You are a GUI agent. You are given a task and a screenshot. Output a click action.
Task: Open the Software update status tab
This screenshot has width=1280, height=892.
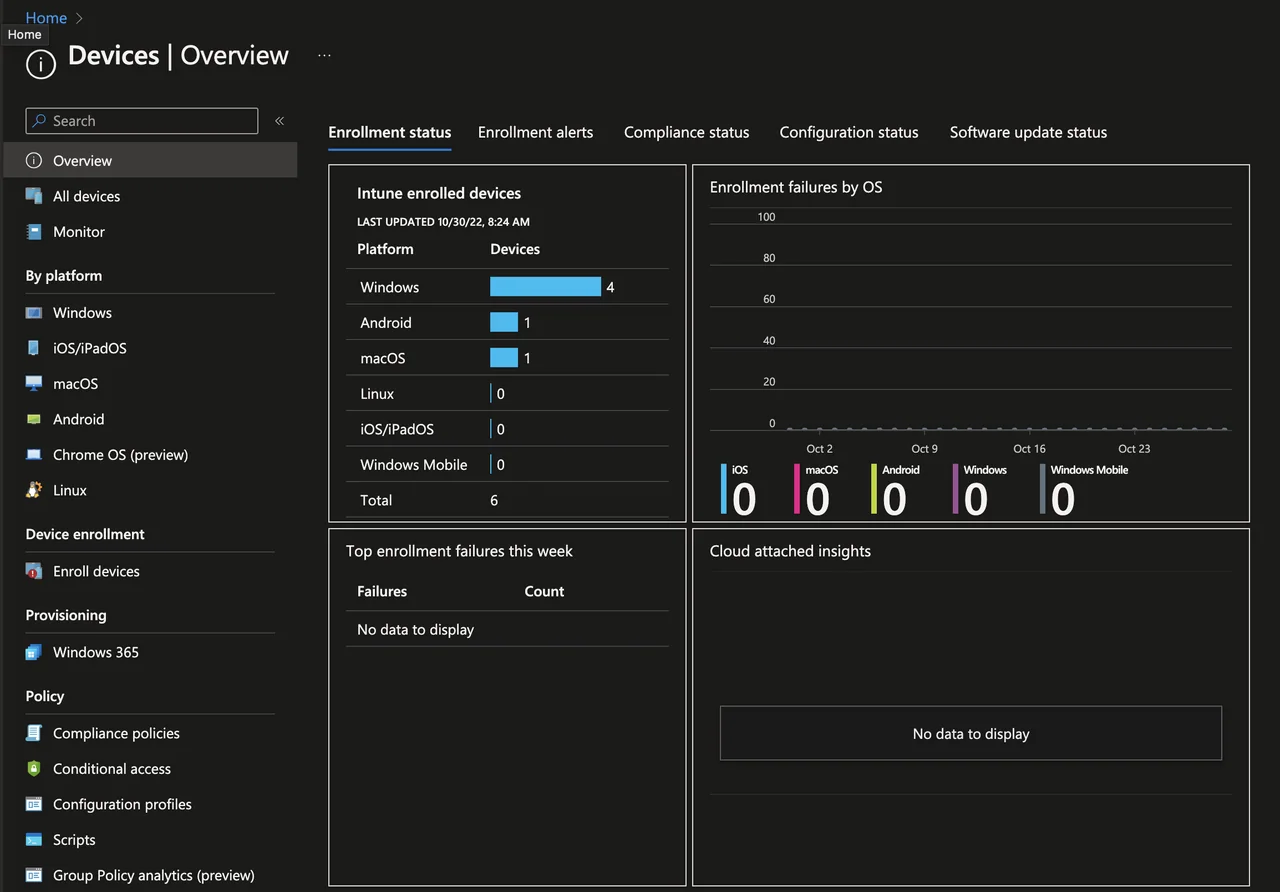[1028, 132]
